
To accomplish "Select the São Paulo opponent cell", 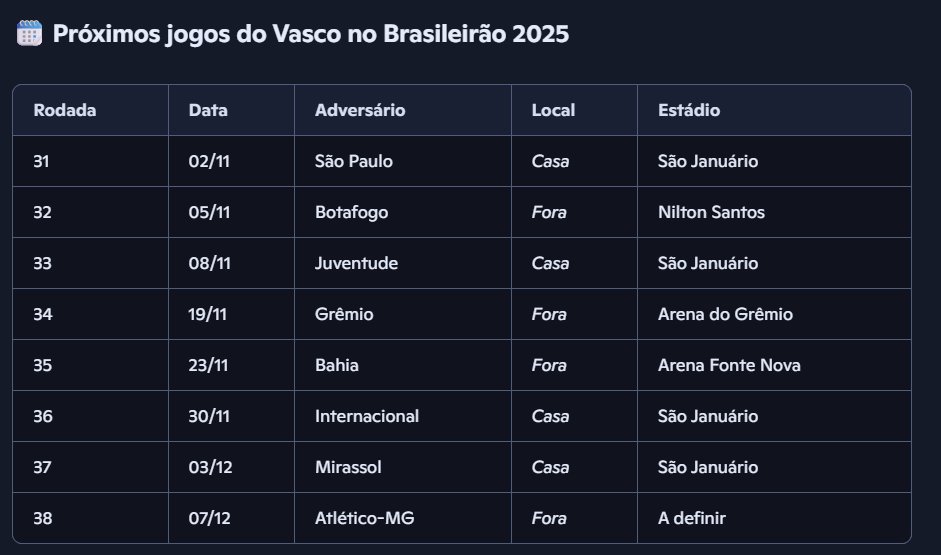I will [x=354, y=161].
